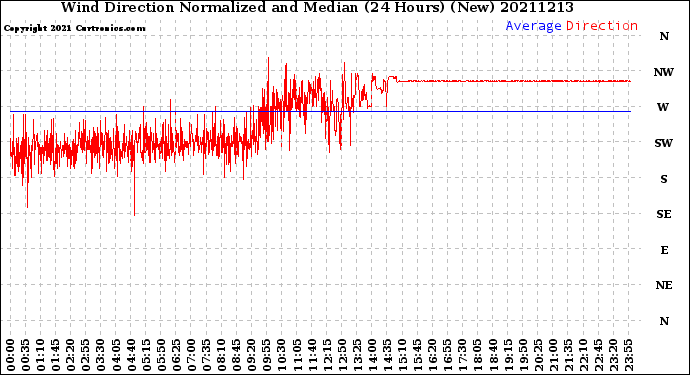Click the 08:45 time label

pos(236,355)
